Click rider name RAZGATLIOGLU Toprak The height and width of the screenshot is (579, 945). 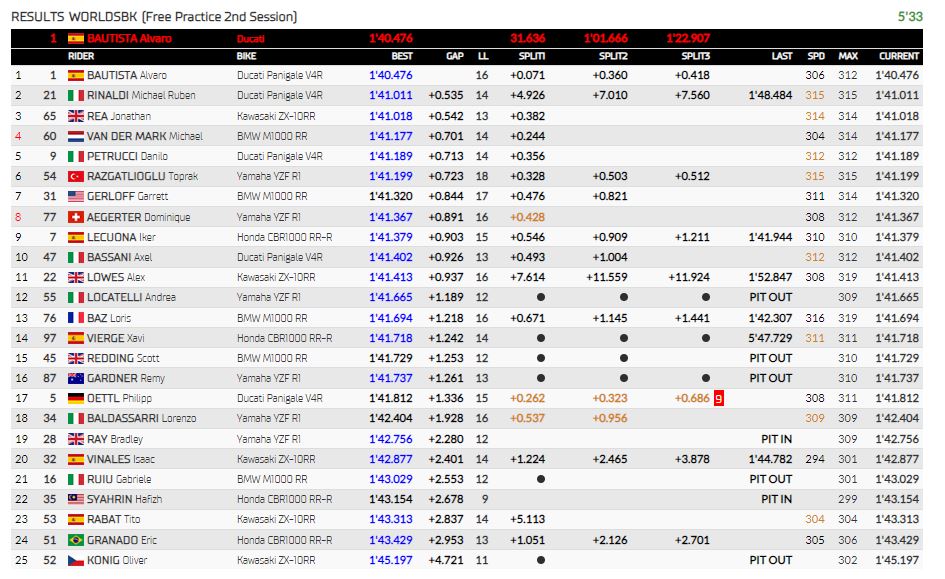coord(142,177)
